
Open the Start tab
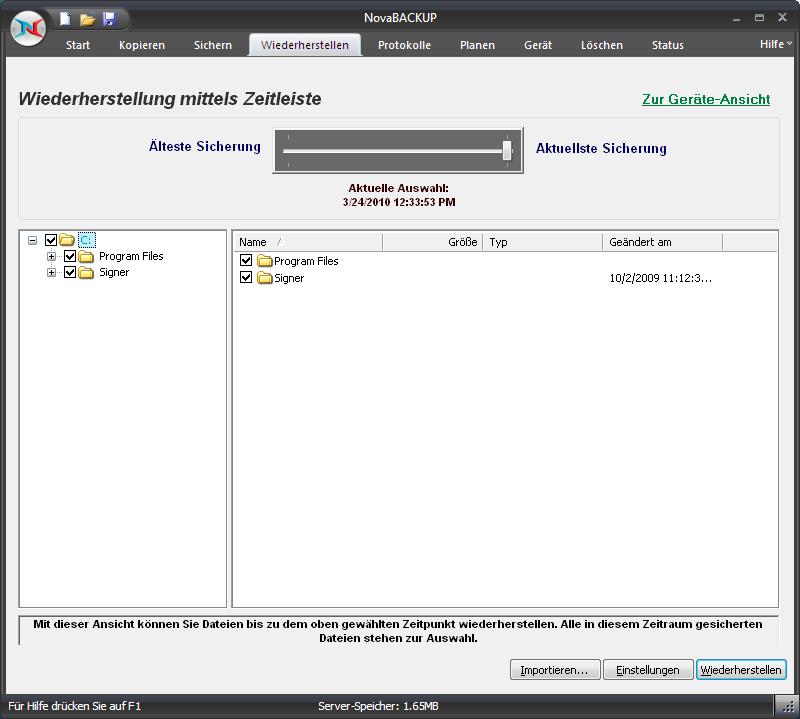tap(78, 45)
